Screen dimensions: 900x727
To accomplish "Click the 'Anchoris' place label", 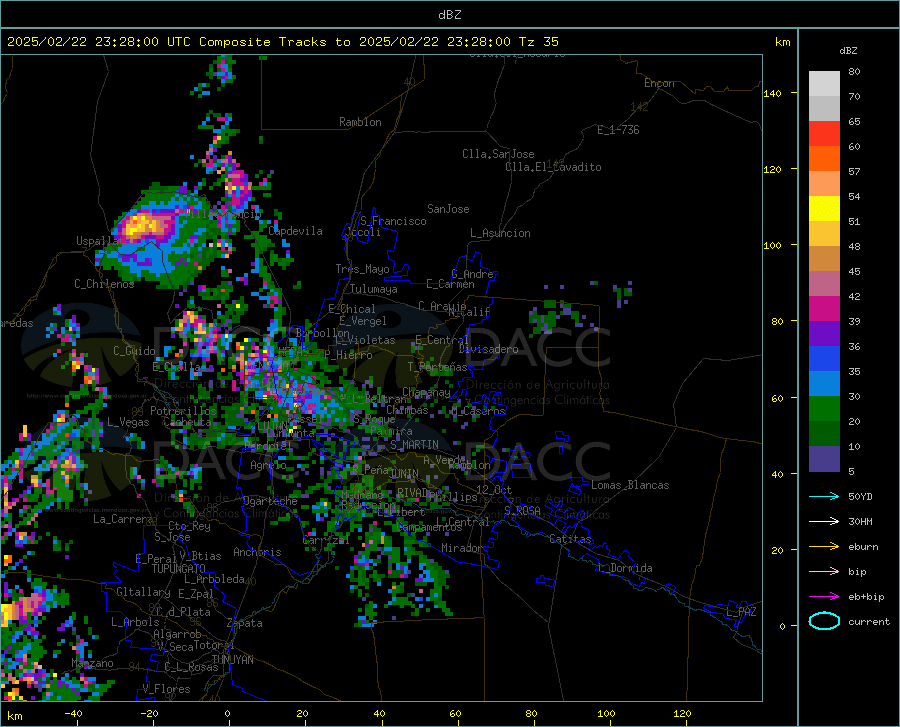I will coord(257,552).
